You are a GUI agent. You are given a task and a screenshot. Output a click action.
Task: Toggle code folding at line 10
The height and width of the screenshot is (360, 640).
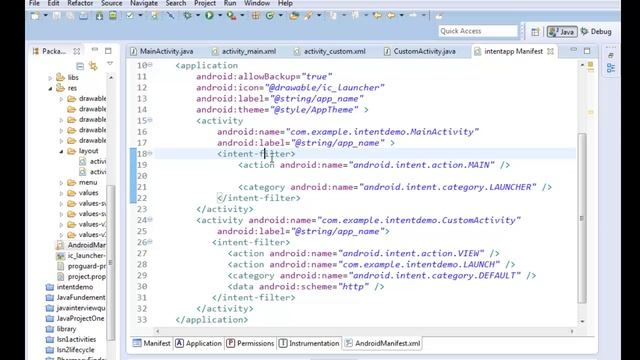click(x=150, y=65)
